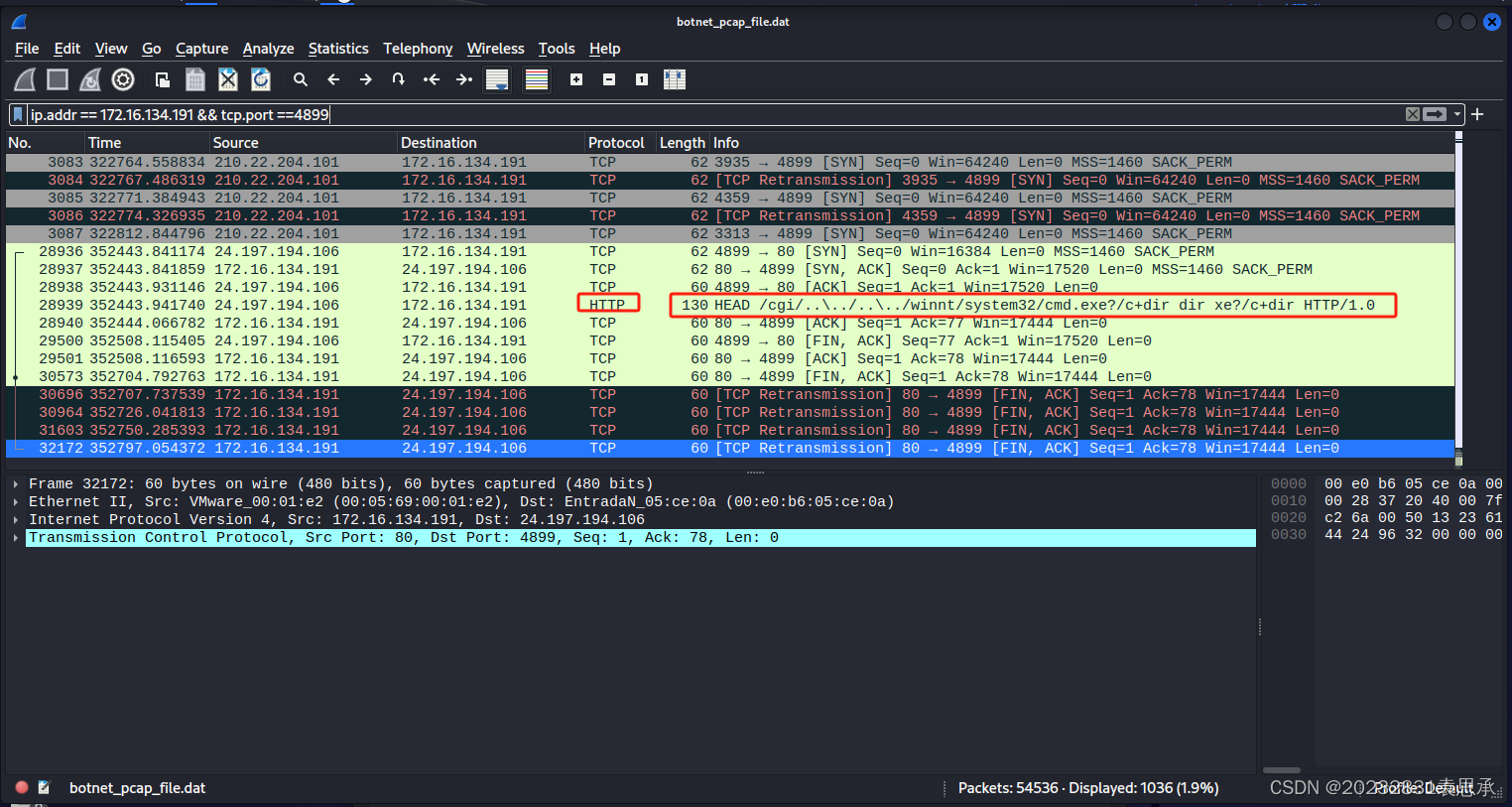Sort by the Source column header
The width and height of the screenshot is (1512, 807).
pos(304,143)
